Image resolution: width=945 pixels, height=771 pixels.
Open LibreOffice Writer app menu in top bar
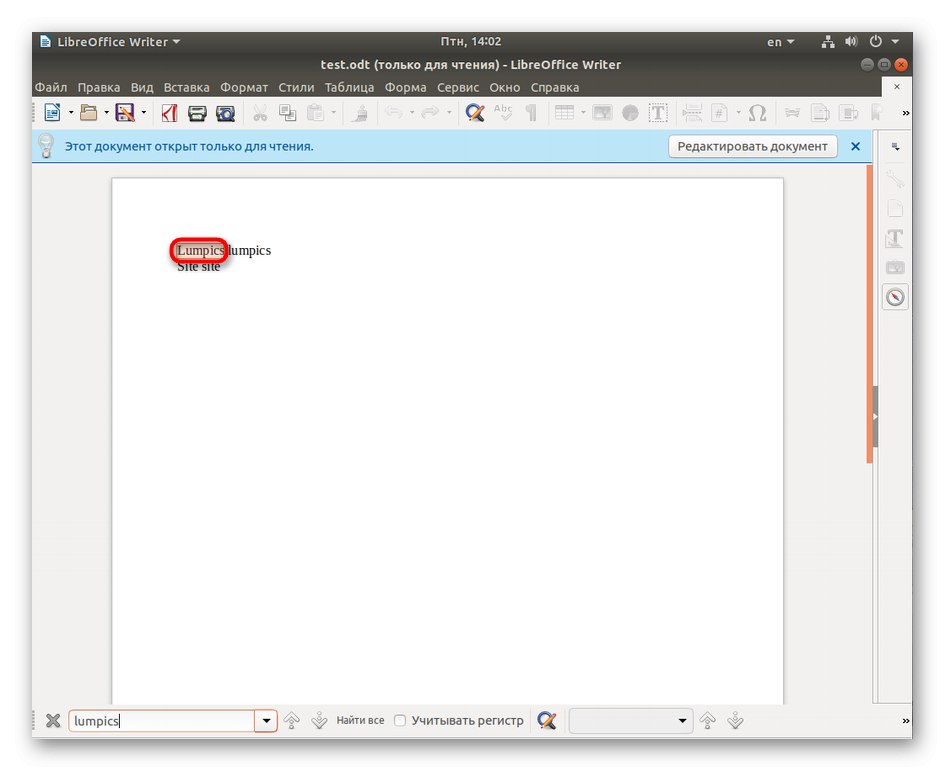tap(110, 42)
